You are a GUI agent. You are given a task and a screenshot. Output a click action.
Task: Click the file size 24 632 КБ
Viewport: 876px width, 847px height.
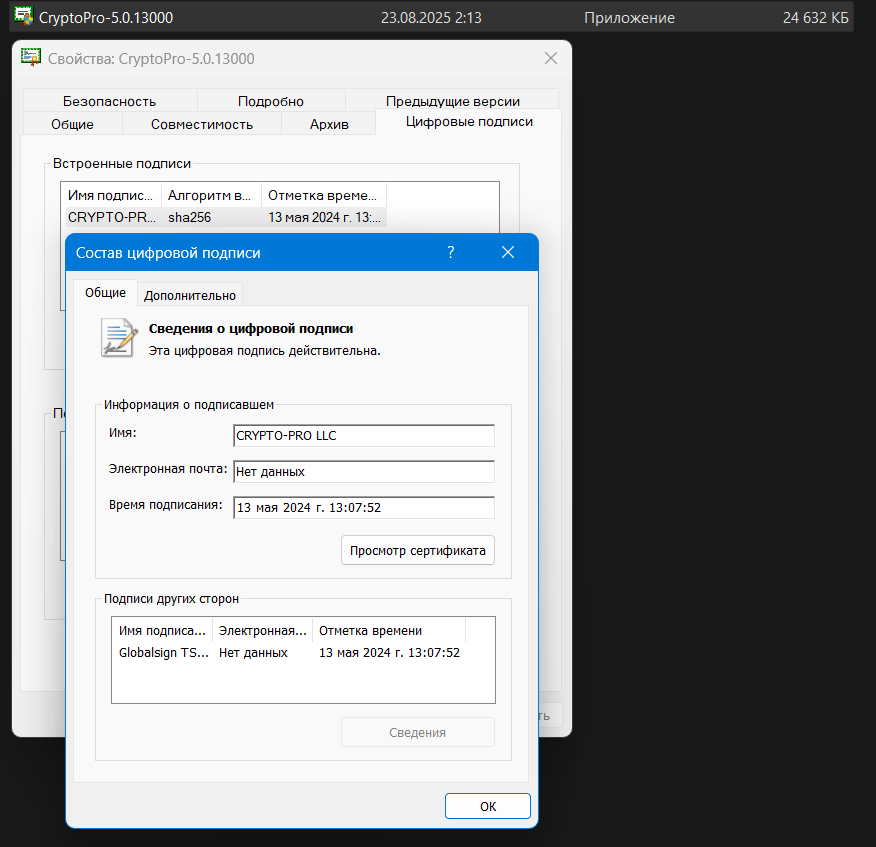coord(816,18)
